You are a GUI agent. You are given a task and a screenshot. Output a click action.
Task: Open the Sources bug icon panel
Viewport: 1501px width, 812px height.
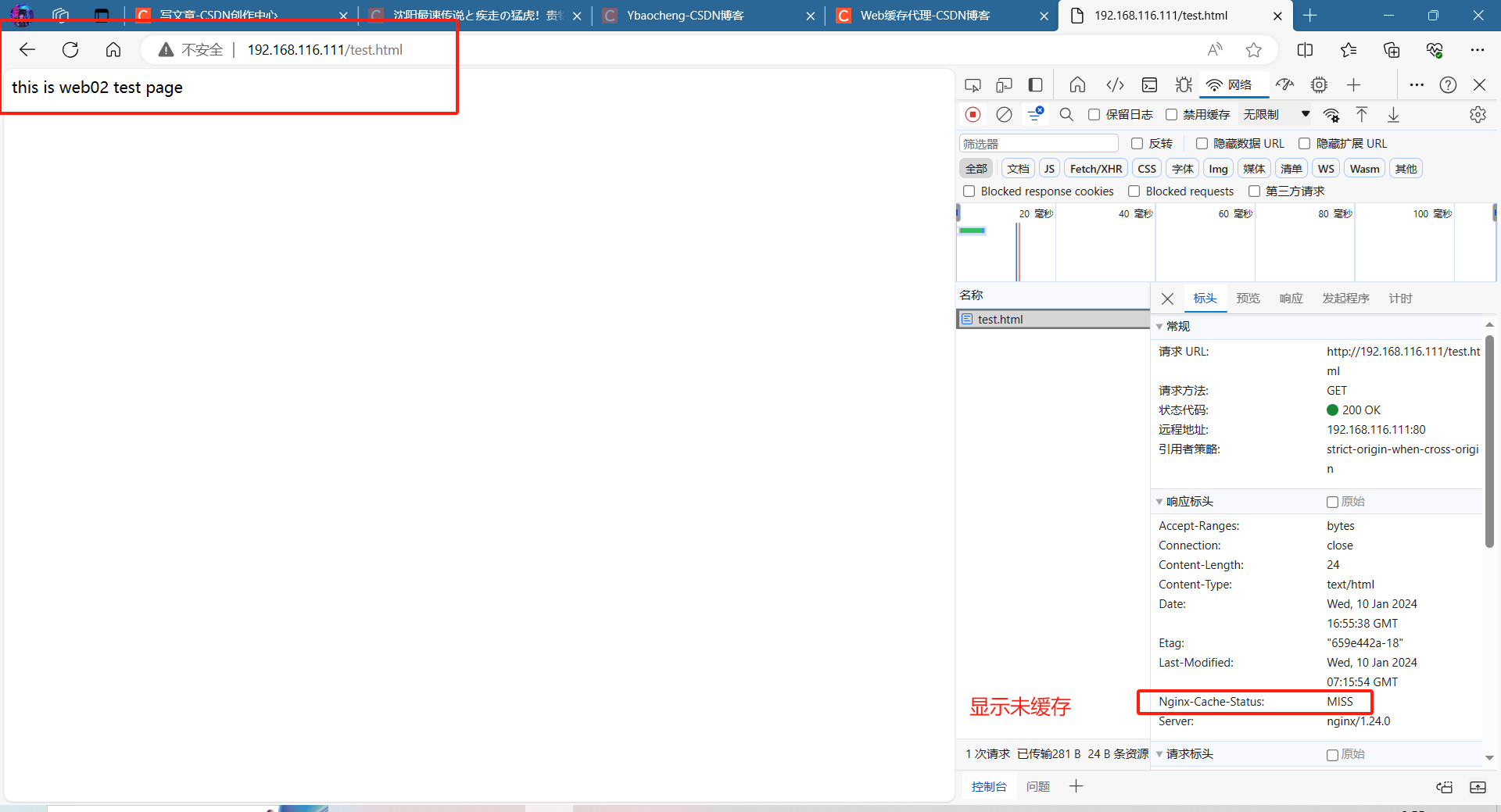(1184, 85)
